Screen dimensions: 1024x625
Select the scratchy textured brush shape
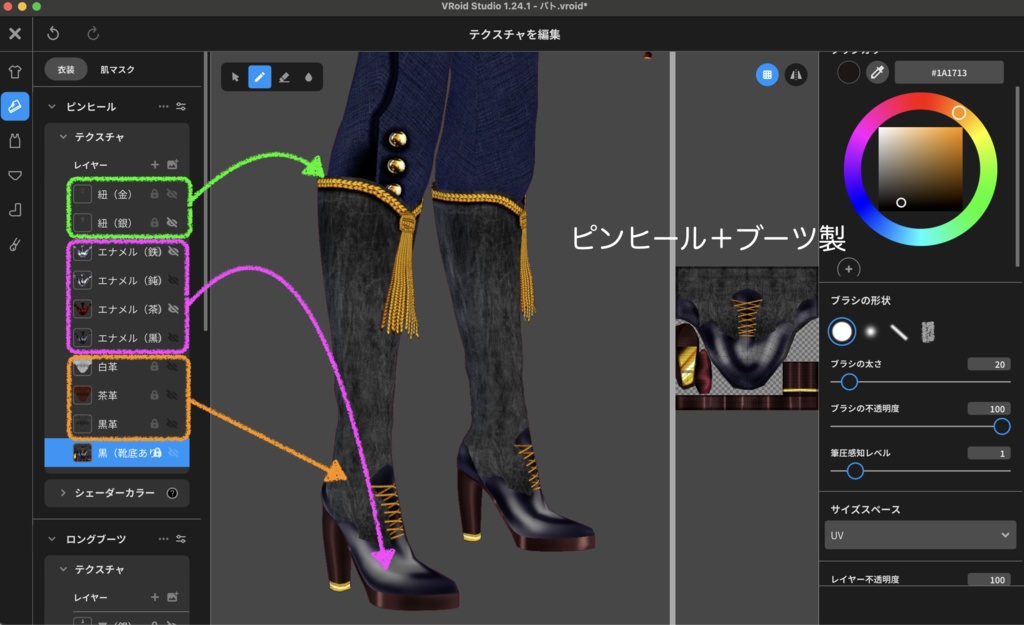tap(930, 330)
